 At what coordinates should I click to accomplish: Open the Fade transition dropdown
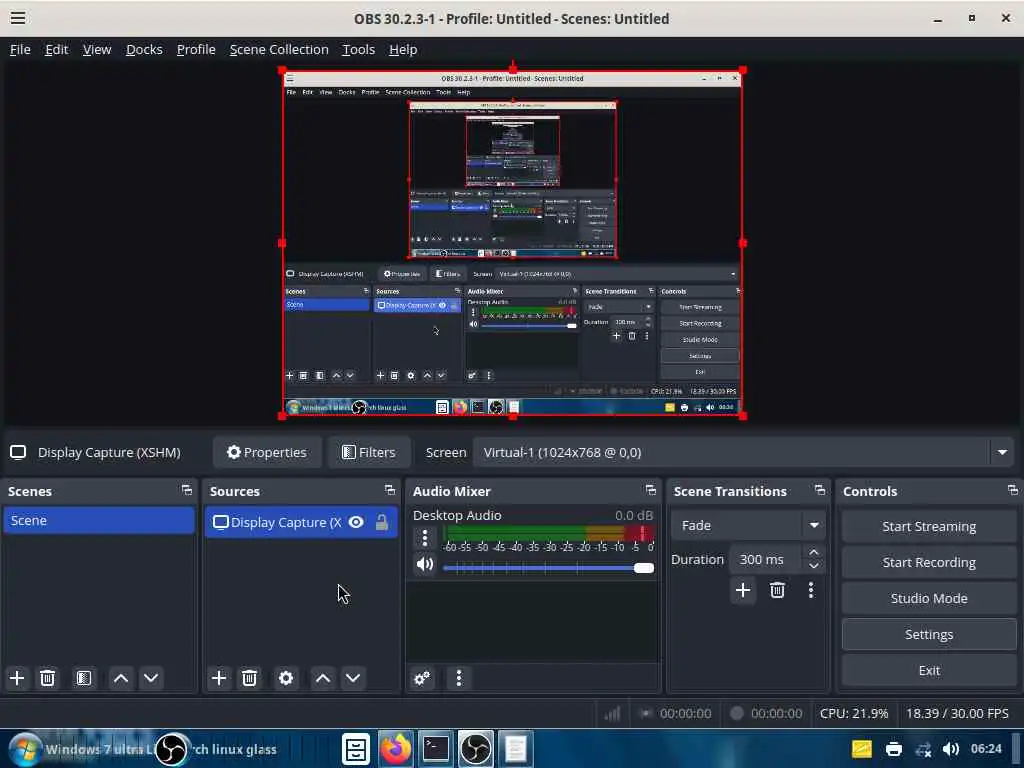pos(747,525)
